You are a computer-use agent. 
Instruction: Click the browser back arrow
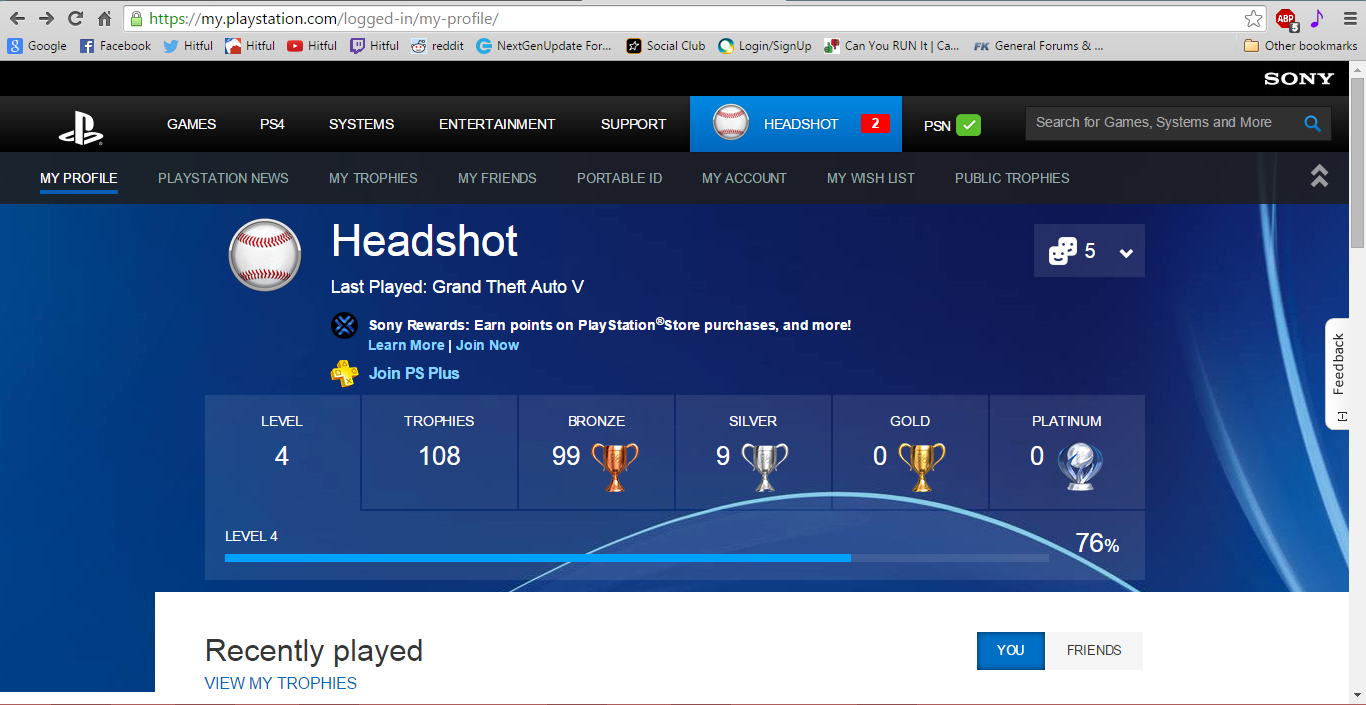pyautogui.click(x=17, y=19)
